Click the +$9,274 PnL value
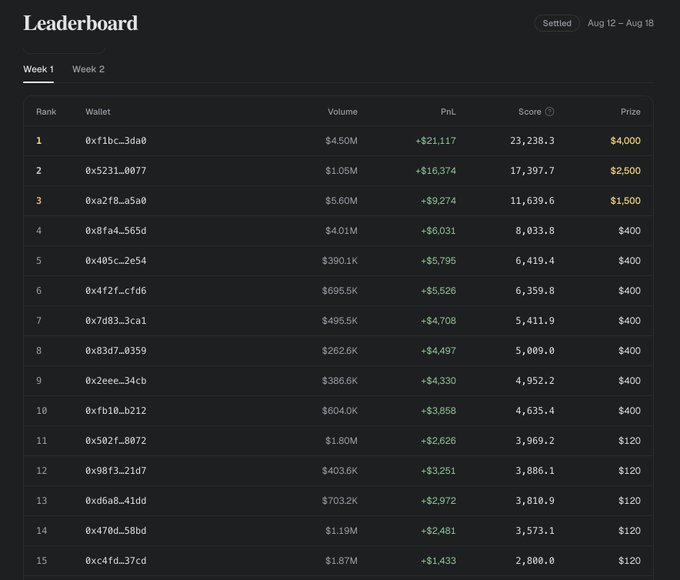This screenshot has height=580, width=680. tap(438, 200)
